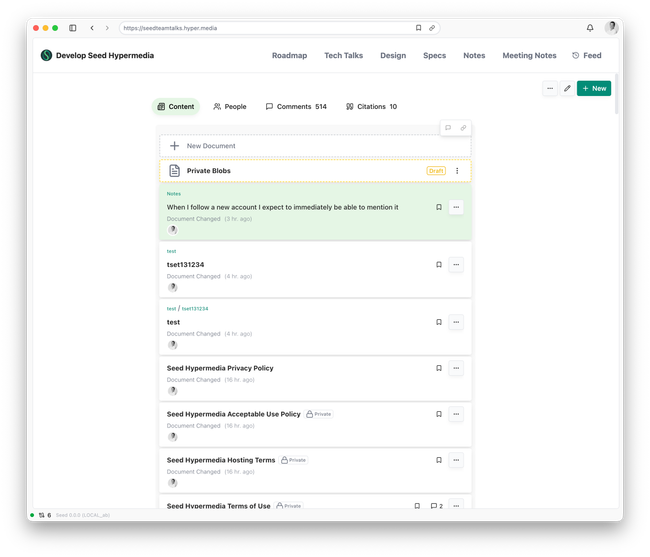This screenshot has height=557, width=650.
Task: Open options menu for Acceptable Use Policy
Action: pyautogui.click(x=456, y=414)
